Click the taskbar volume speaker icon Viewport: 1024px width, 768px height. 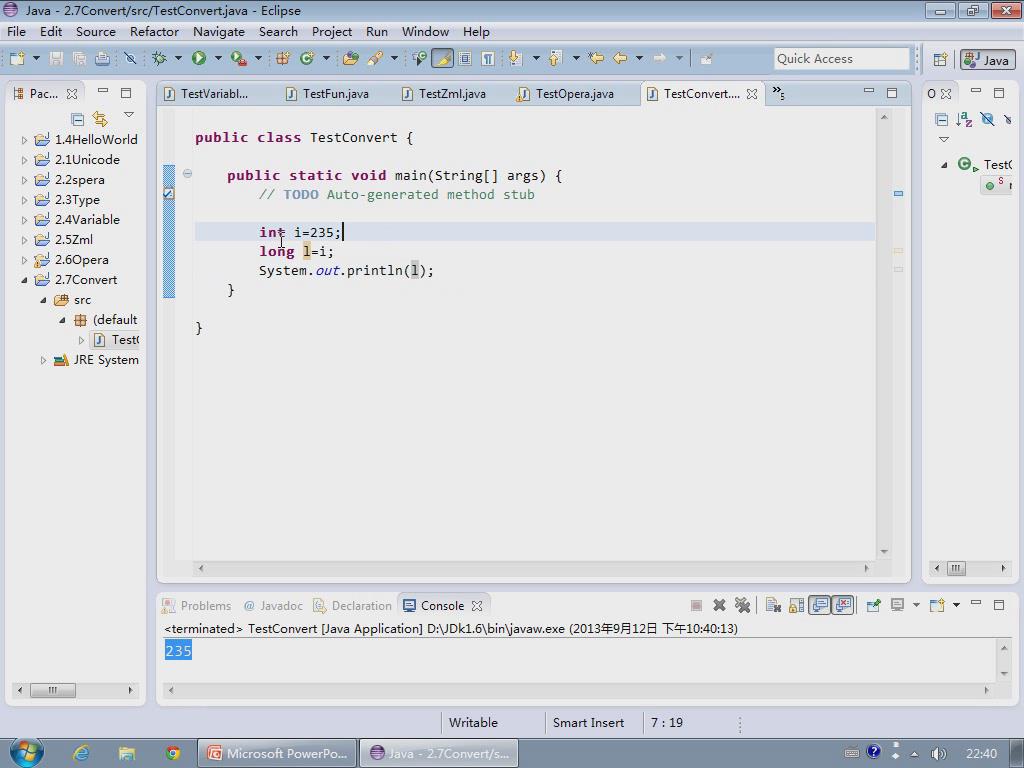(938, 754)
